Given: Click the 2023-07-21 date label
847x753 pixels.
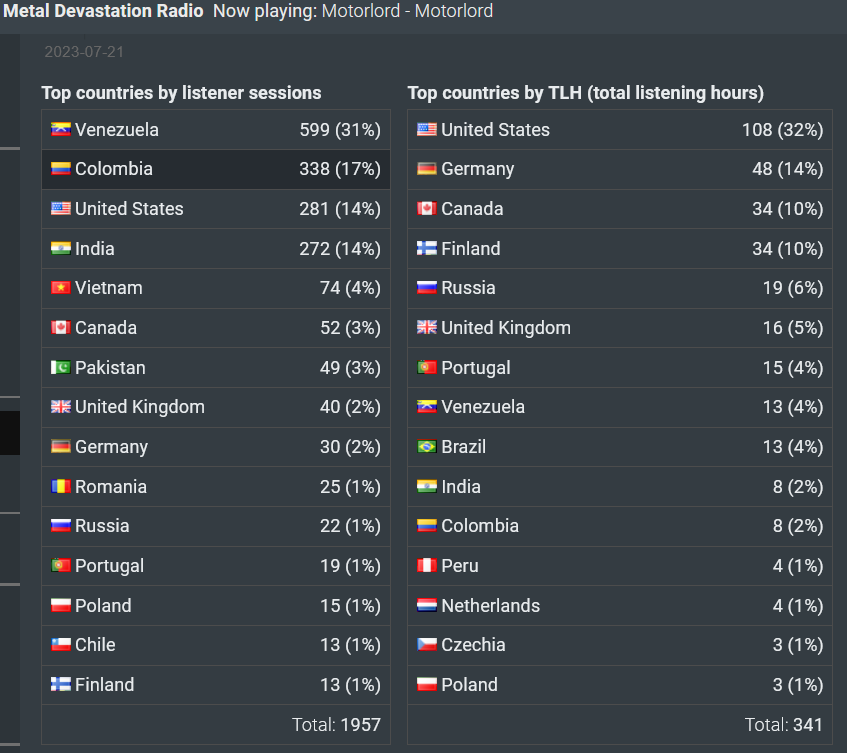Looking at the screenshot, I should point(84,52).
